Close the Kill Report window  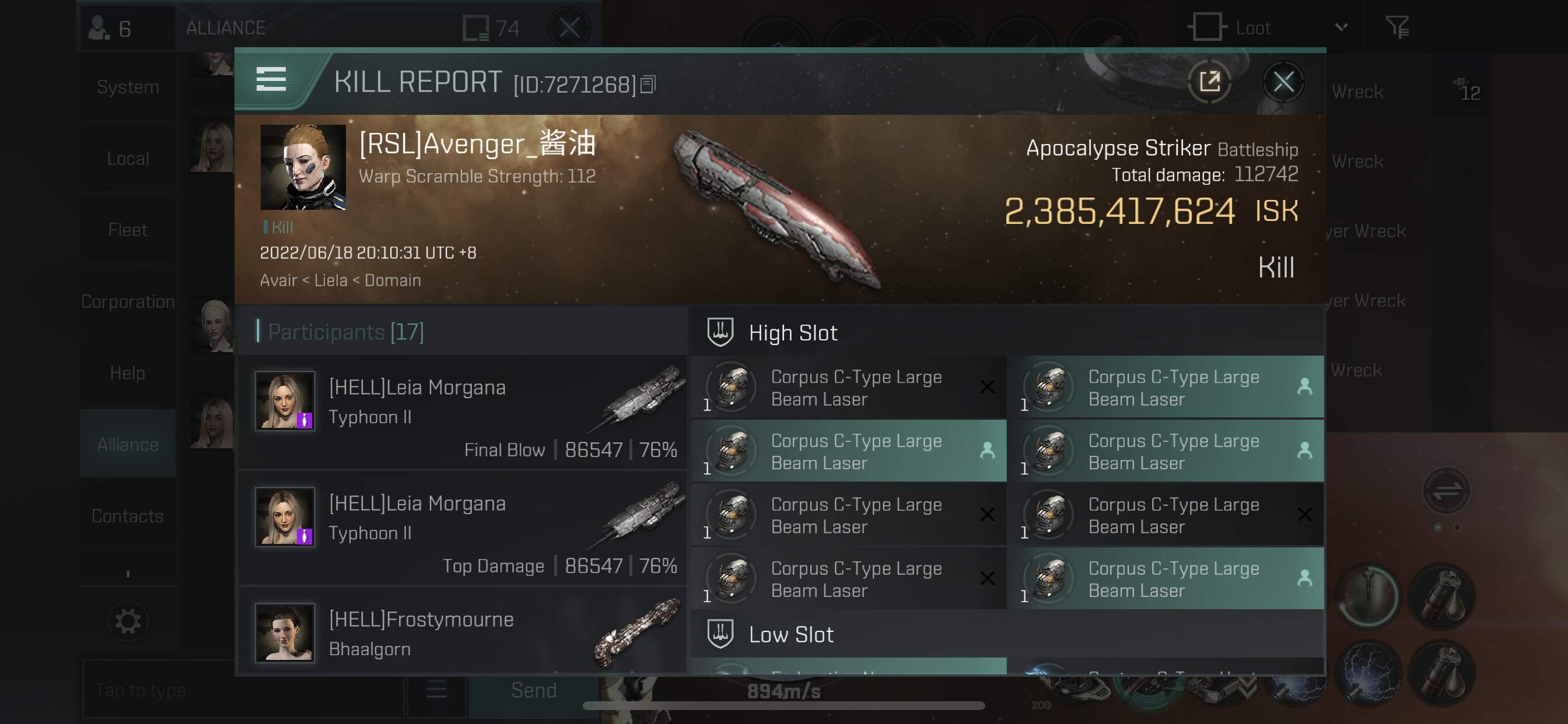(1283, 82)
